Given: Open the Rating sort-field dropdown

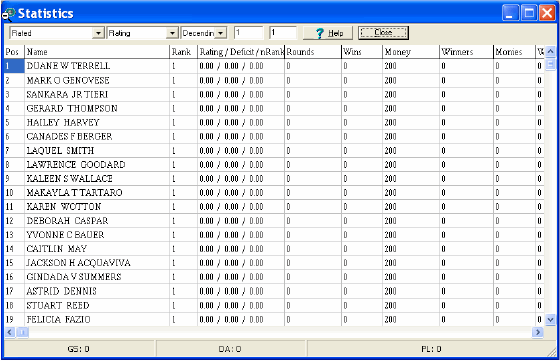Looking at the screenshot, I should pyautogui.click(x=172, y=33).
